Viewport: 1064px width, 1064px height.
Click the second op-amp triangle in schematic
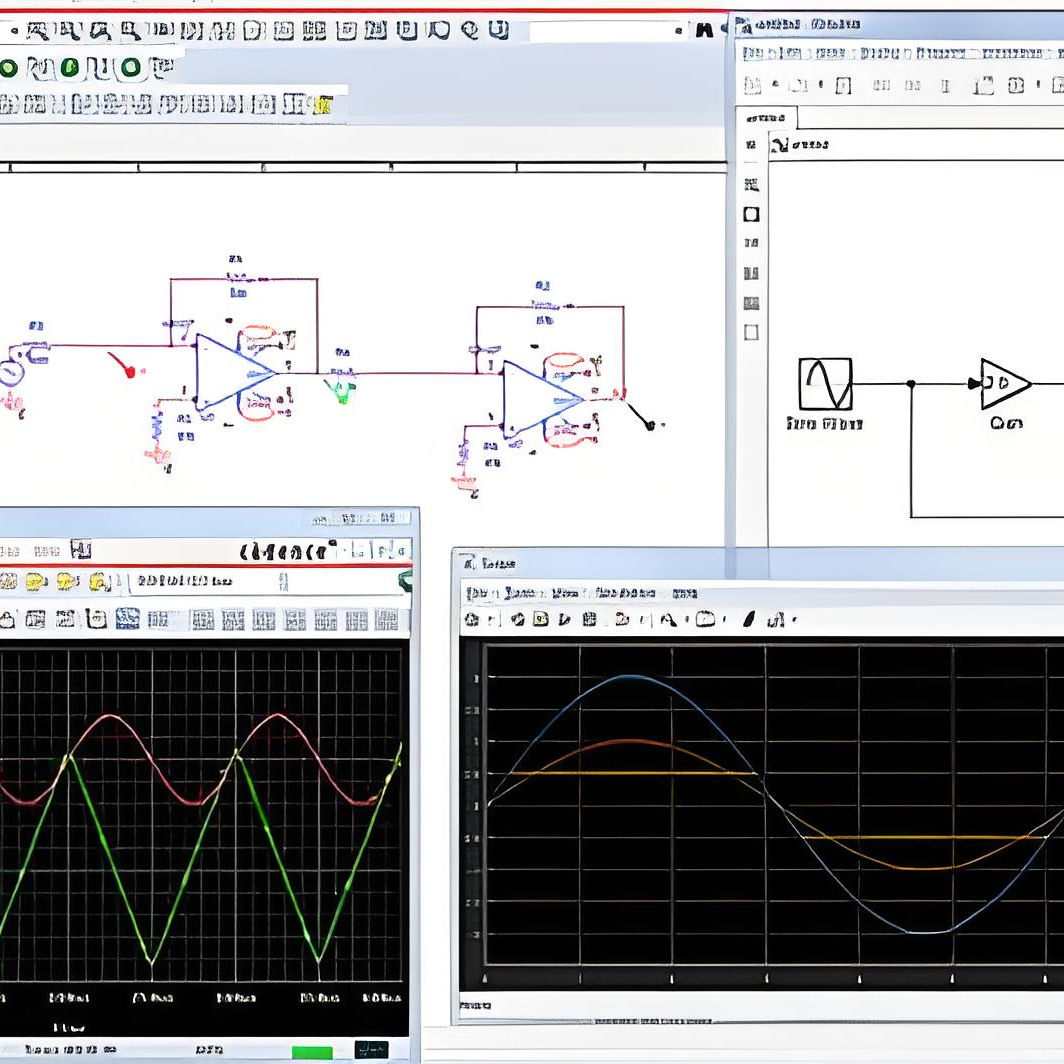coord(542,399)
